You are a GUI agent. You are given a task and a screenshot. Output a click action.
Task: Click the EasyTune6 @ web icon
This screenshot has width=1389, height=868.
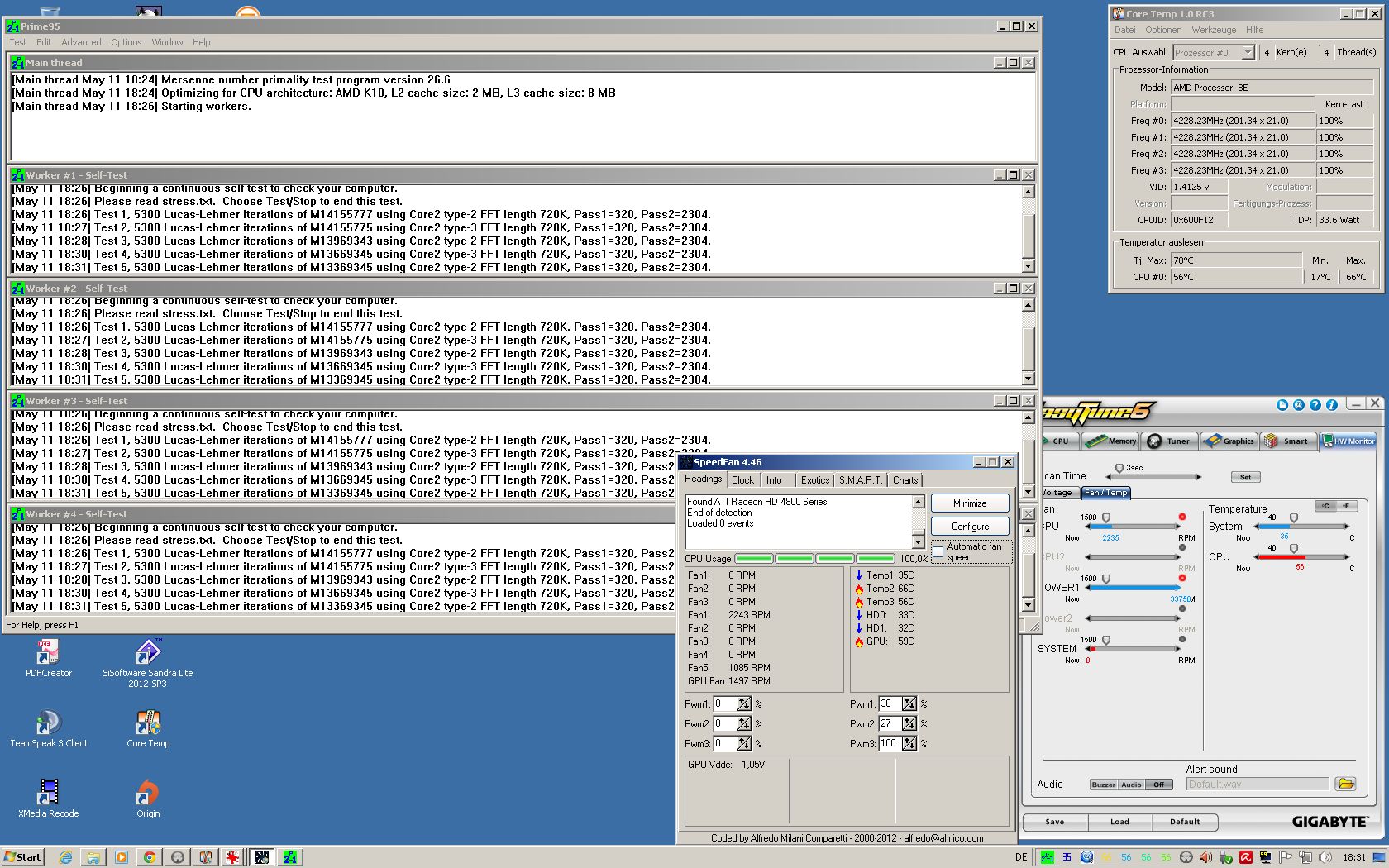pos(1299,405)
